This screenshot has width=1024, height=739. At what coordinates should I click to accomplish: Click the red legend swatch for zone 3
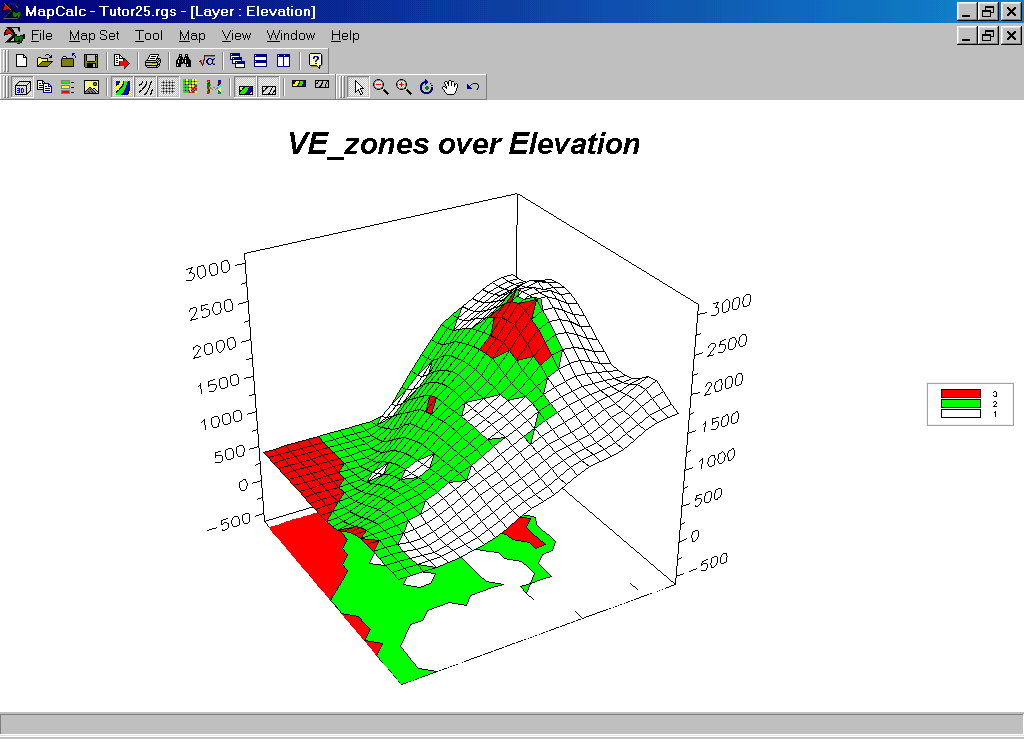click(x=961, y=394)
